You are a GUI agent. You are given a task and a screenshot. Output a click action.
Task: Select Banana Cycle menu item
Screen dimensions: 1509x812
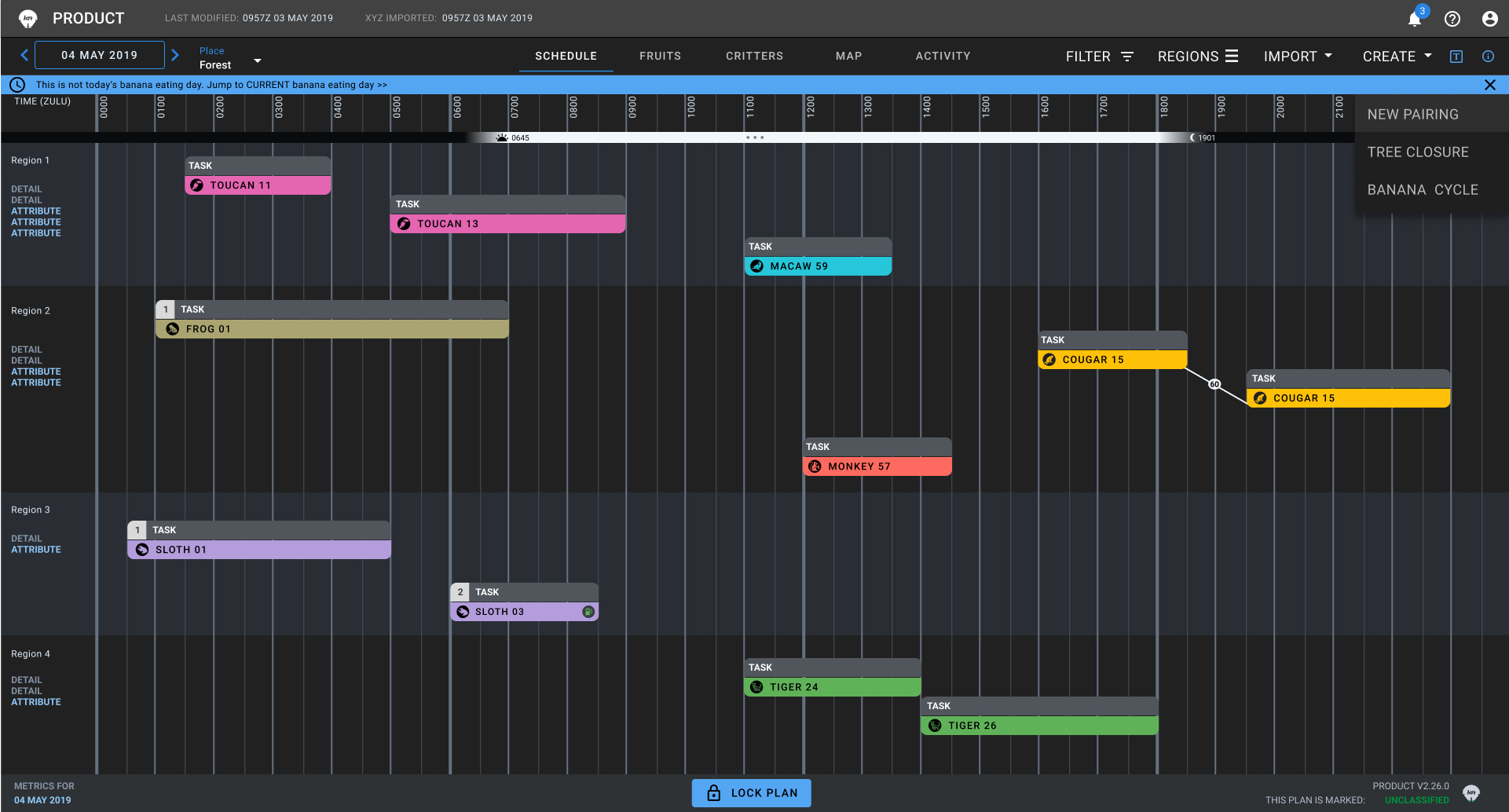click(1431, 190)
